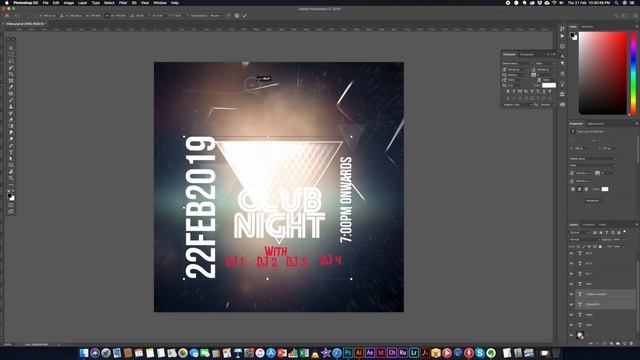Open layer filter kind dropdown
Viewport: 640px width, 360px height.
coord(580,232)
